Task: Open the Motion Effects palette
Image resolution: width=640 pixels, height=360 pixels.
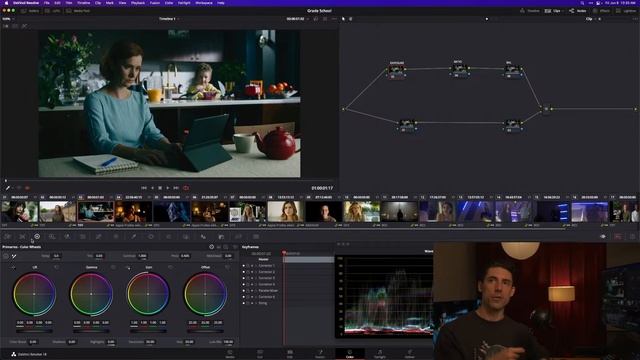Action: [x=83, y=237]
